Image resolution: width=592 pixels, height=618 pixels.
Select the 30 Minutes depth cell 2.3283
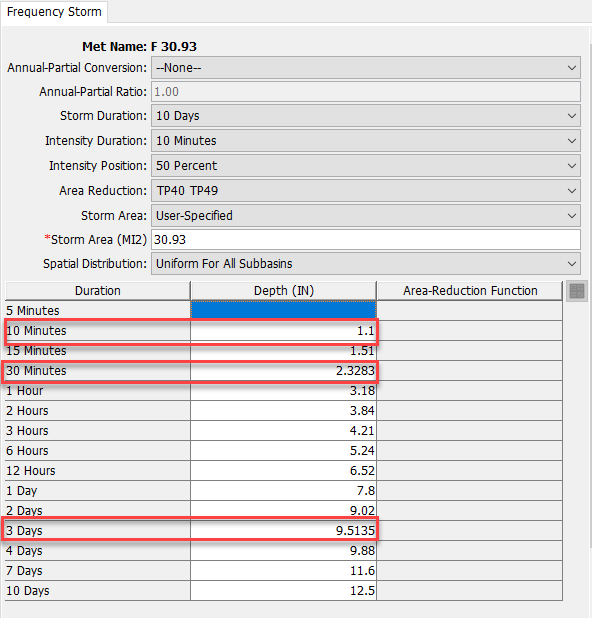tap(283, 371)
